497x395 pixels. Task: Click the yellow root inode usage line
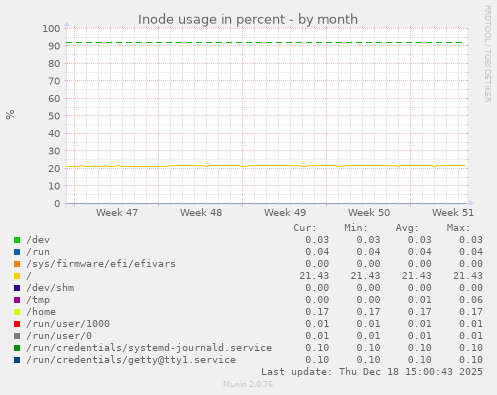pos(266,166)
